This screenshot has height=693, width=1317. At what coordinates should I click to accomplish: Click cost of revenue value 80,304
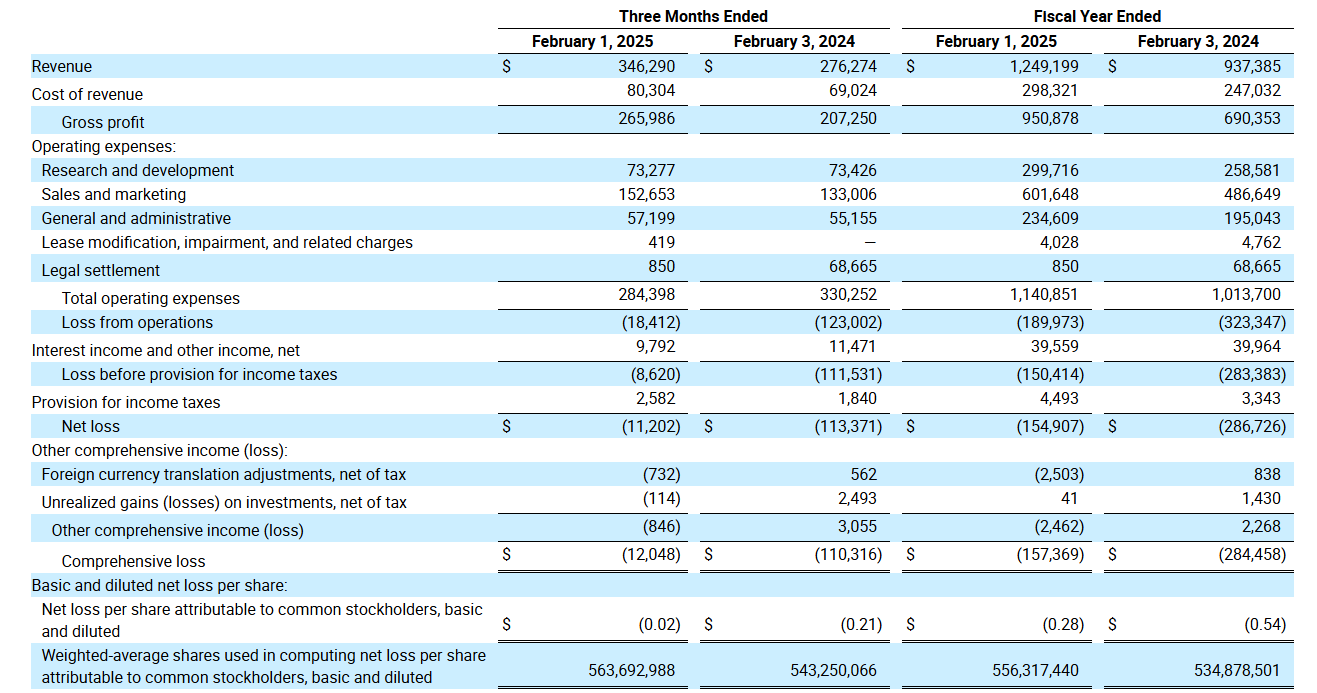click(652, 90)
